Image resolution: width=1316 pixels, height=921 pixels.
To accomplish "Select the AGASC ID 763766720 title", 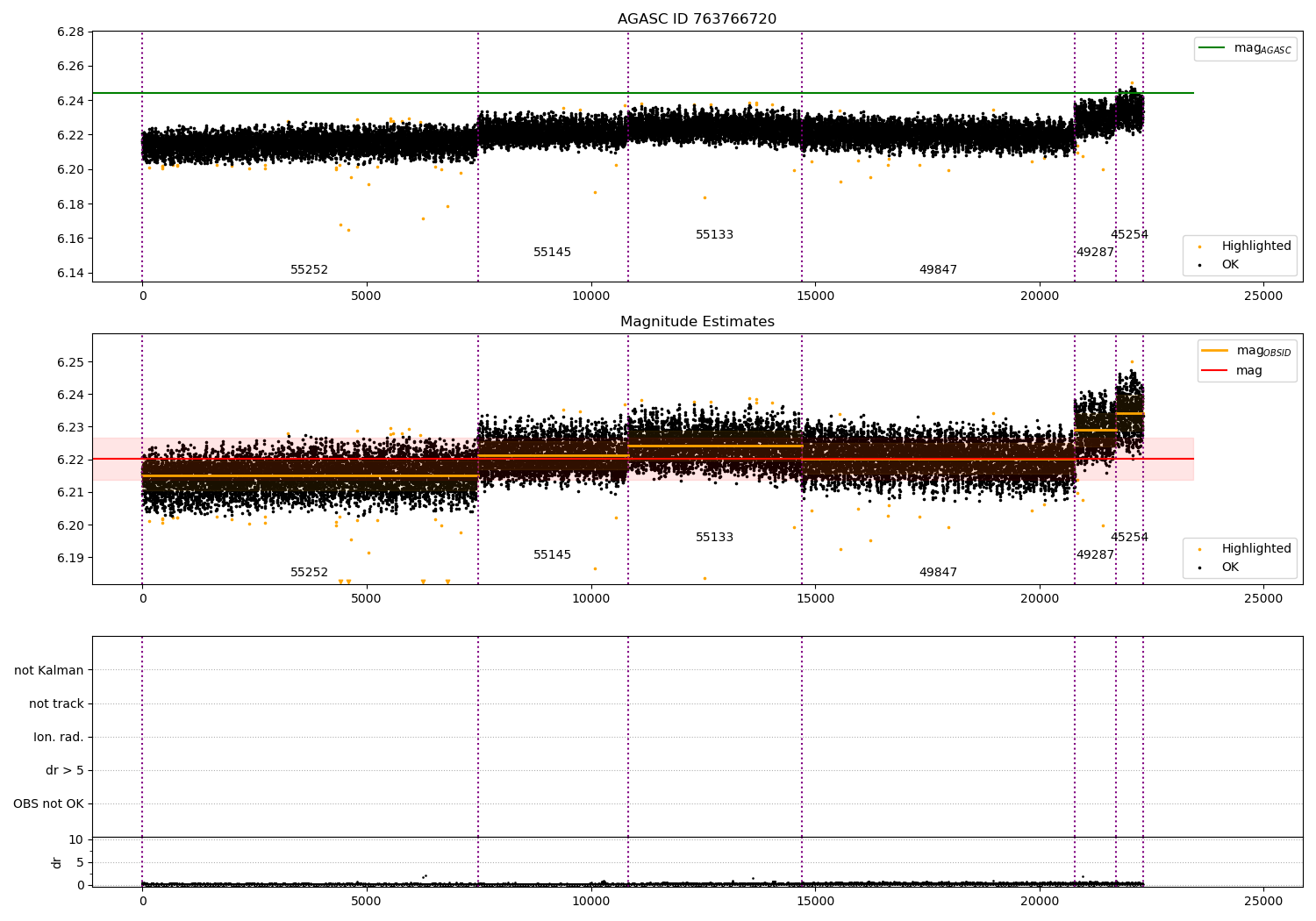I will click(x=697, y=19).
